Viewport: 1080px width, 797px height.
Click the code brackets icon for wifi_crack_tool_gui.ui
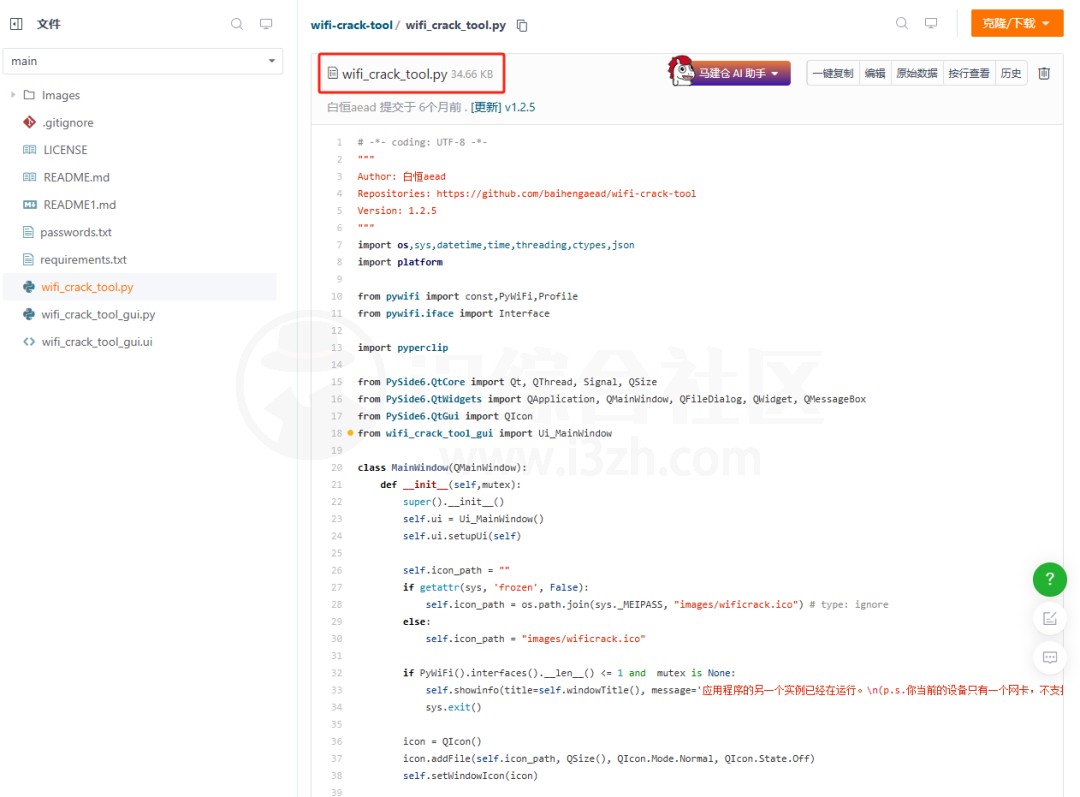point(29,342)
